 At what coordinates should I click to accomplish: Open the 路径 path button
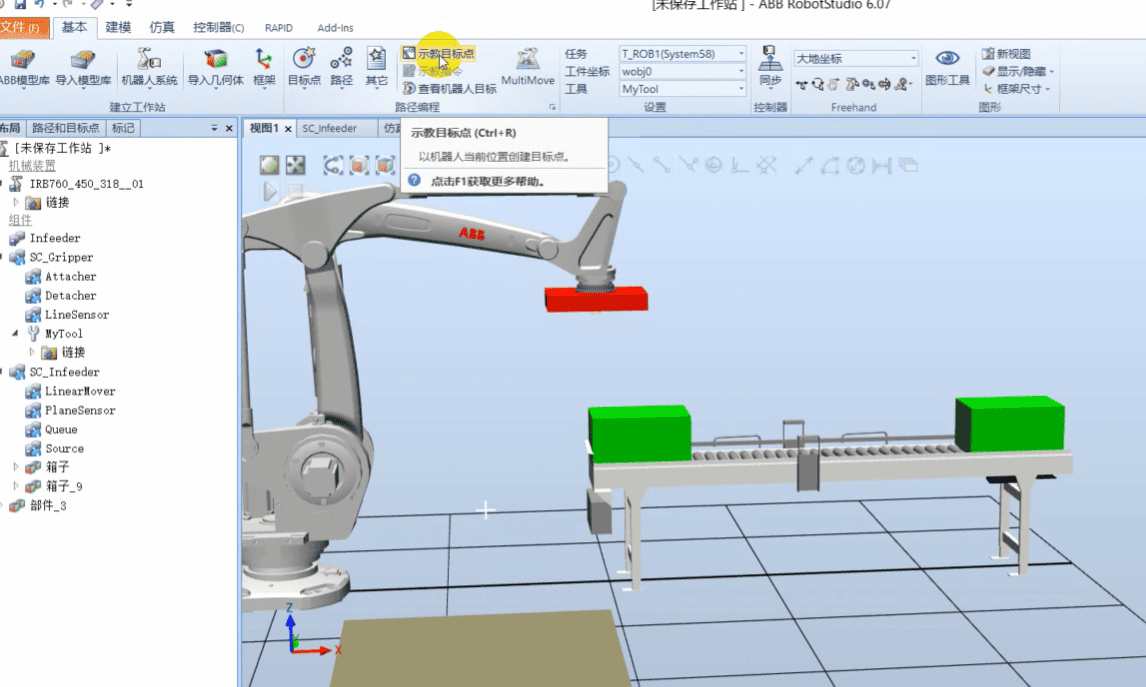click(341, 67)
